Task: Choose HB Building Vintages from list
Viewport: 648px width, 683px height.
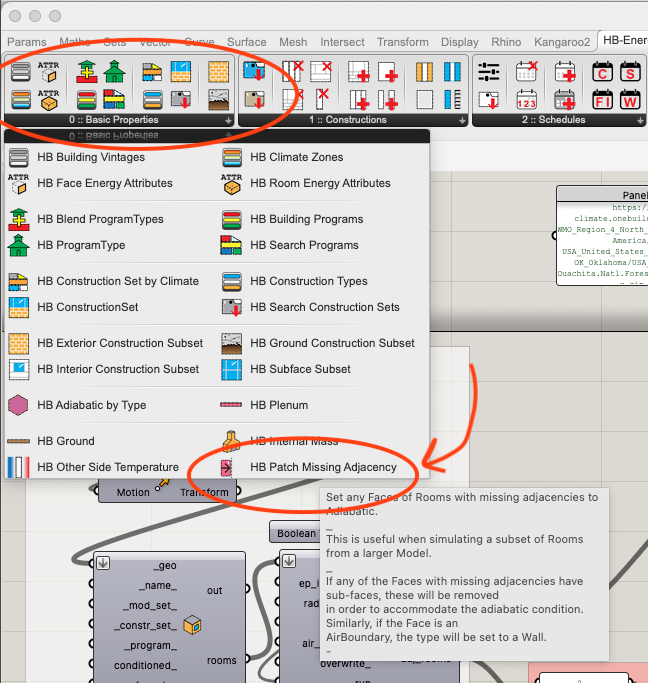Action: 90,157
